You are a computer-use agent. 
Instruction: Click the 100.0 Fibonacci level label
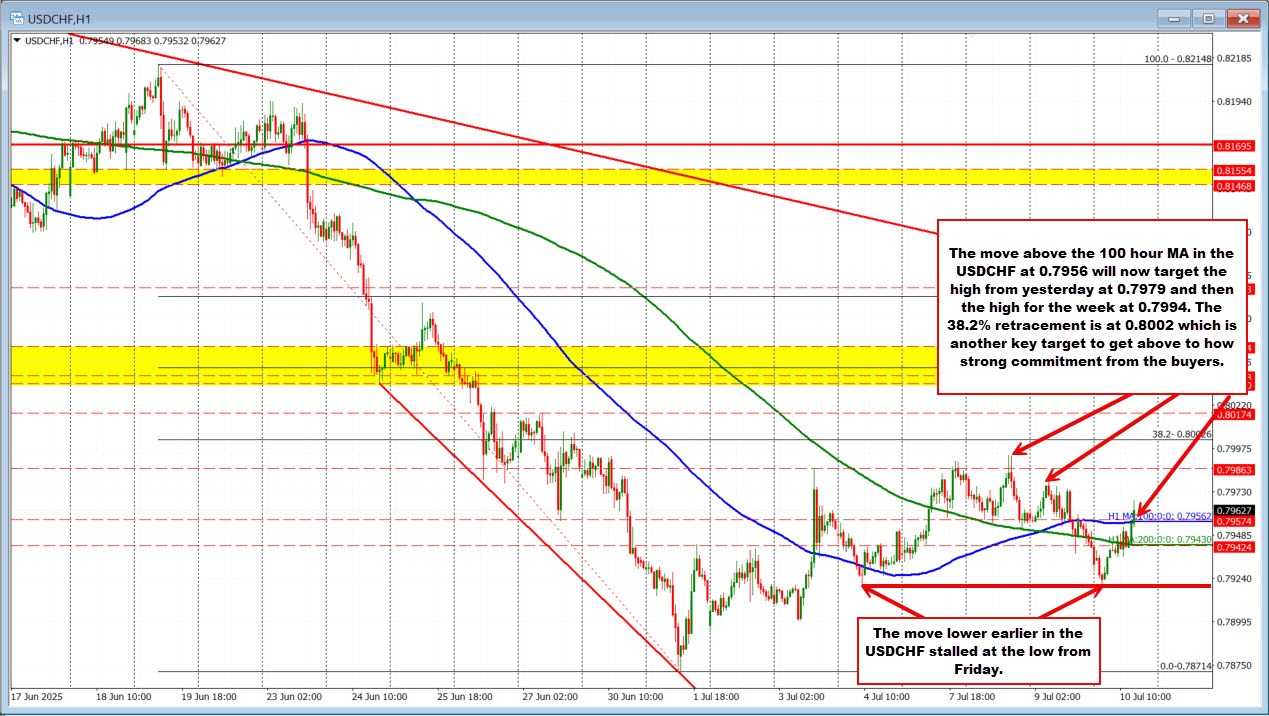click(x=1178, y=59)
